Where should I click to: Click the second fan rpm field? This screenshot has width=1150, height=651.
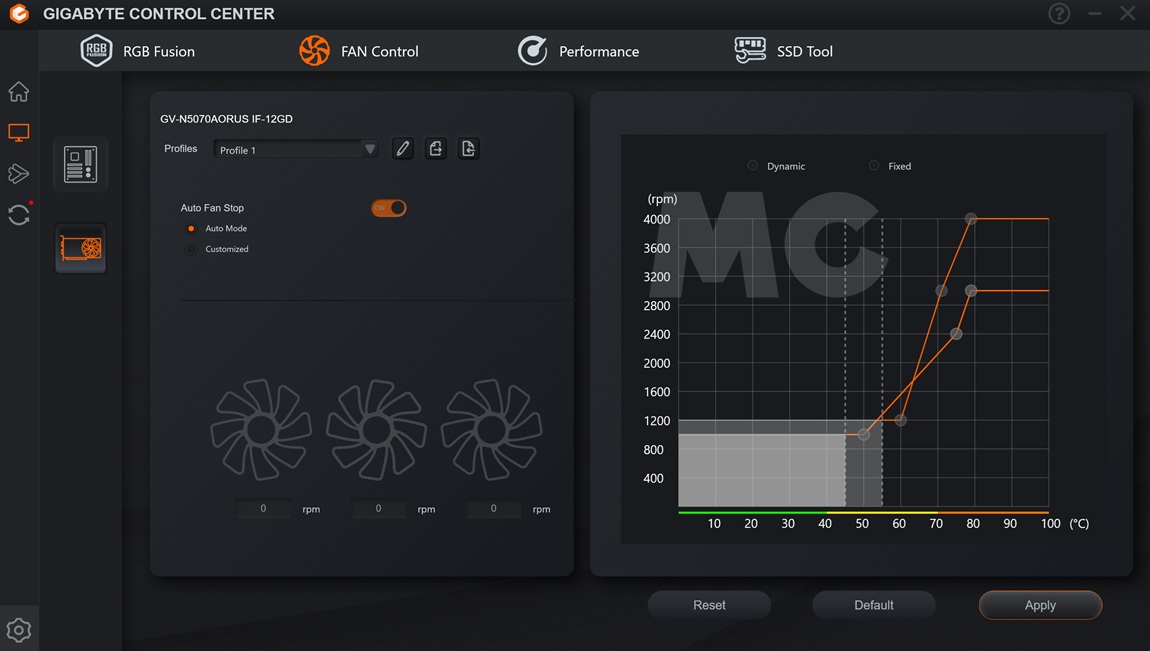[378, 508]
